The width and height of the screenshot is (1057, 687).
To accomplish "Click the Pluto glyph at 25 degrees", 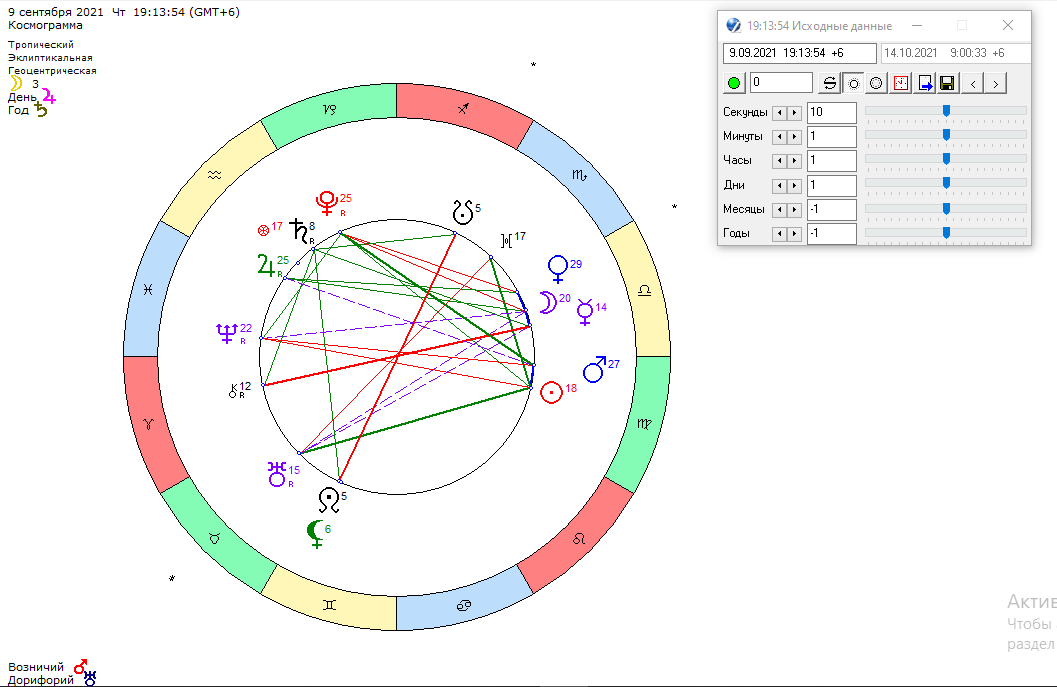I will 327,203.
